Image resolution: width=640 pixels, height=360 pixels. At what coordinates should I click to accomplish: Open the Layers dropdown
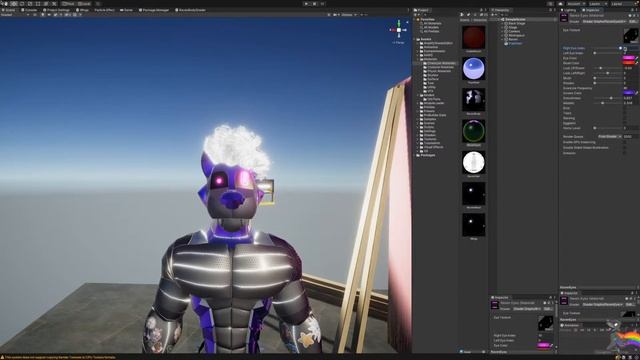(597, 4)
